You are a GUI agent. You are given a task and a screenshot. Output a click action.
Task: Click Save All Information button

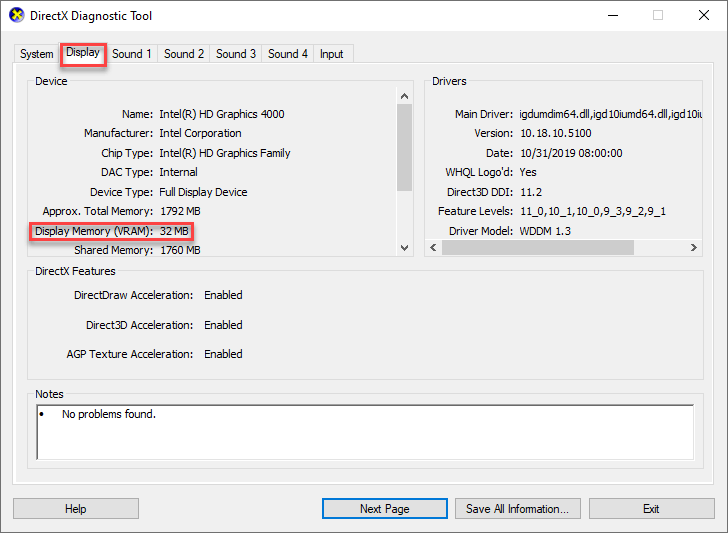click(517, 509)
